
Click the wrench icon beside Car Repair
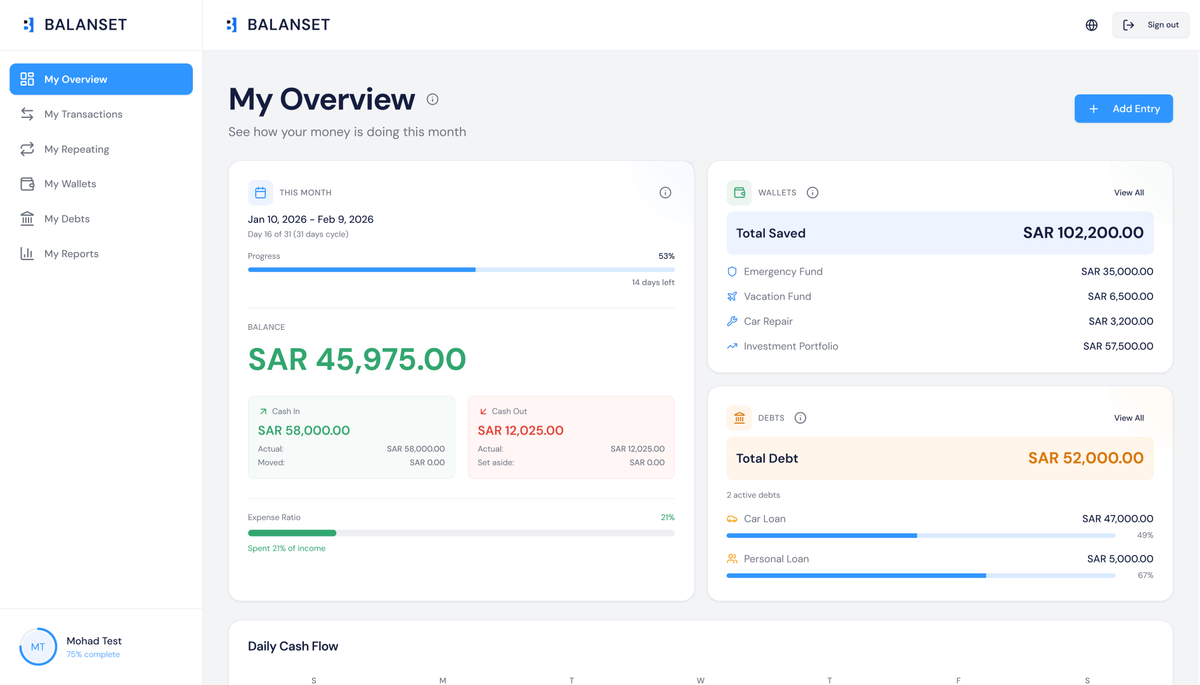734,321
